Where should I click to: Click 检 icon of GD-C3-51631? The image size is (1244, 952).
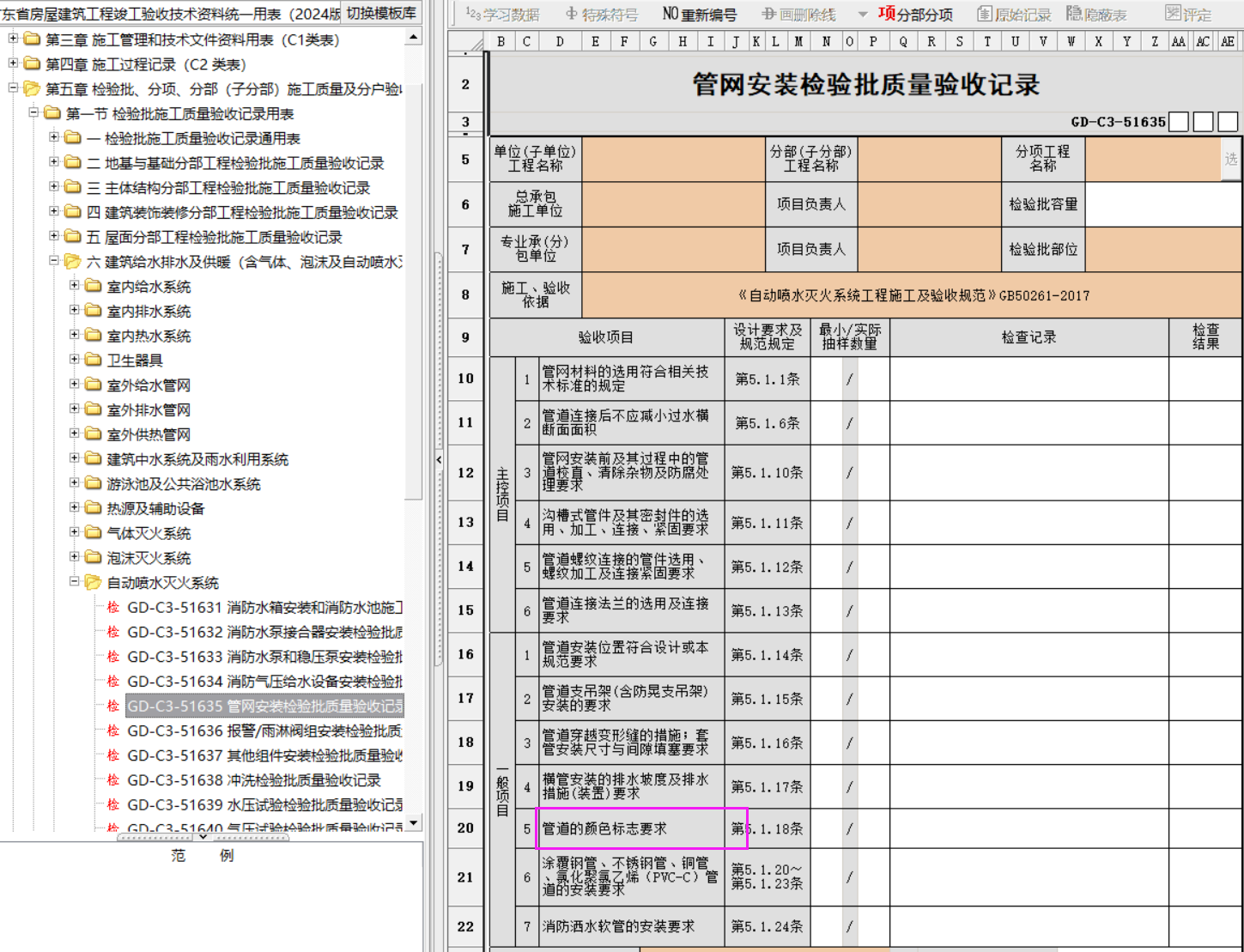click(x=112, y=608)
